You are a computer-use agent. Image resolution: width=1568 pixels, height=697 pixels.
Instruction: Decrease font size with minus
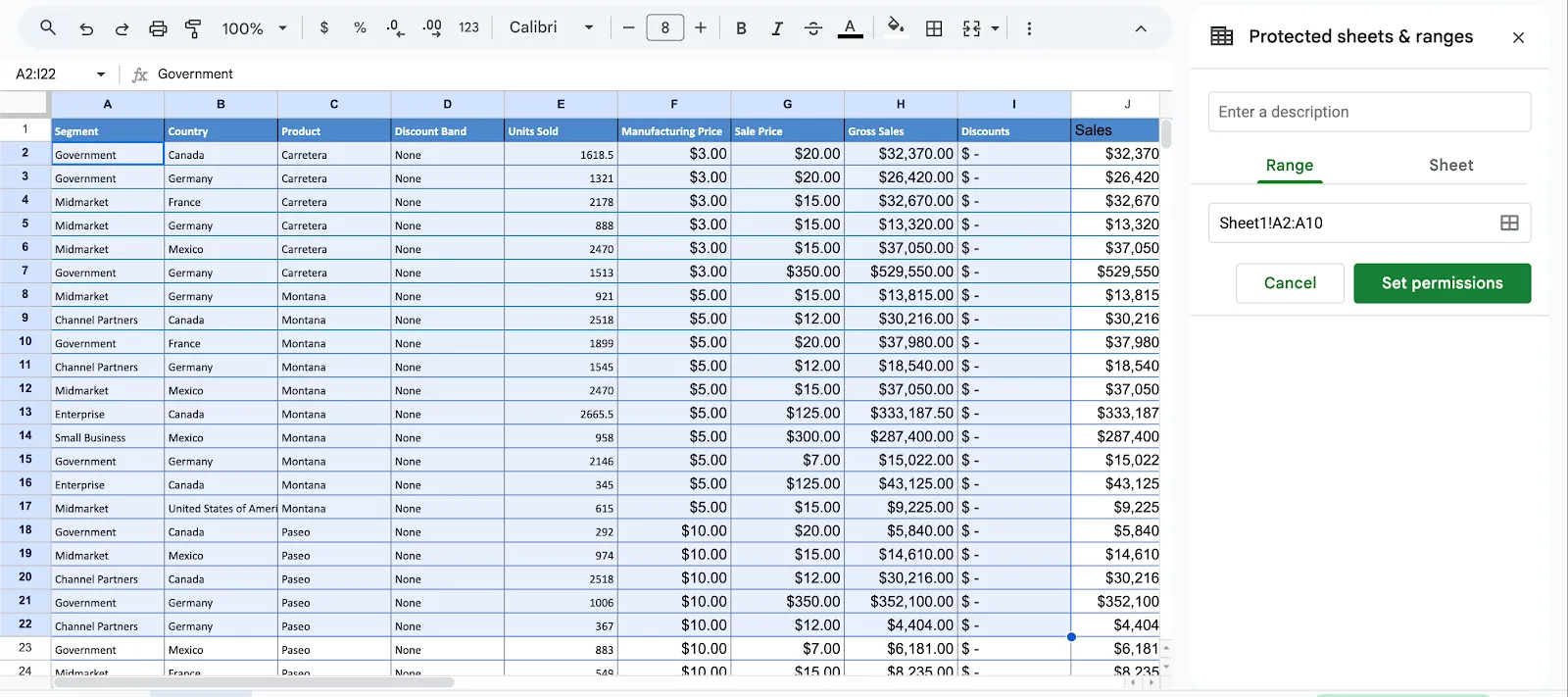pos(629,28)
